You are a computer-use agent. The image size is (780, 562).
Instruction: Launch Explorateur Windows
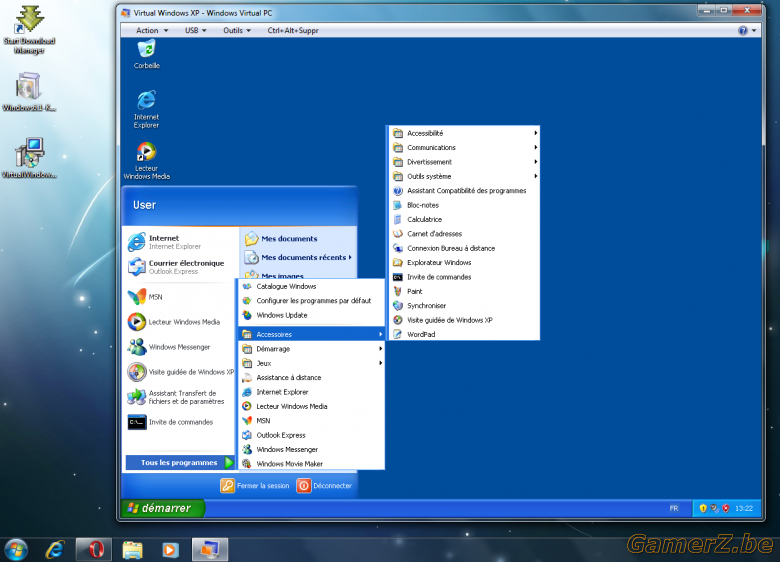pos(464,263)
